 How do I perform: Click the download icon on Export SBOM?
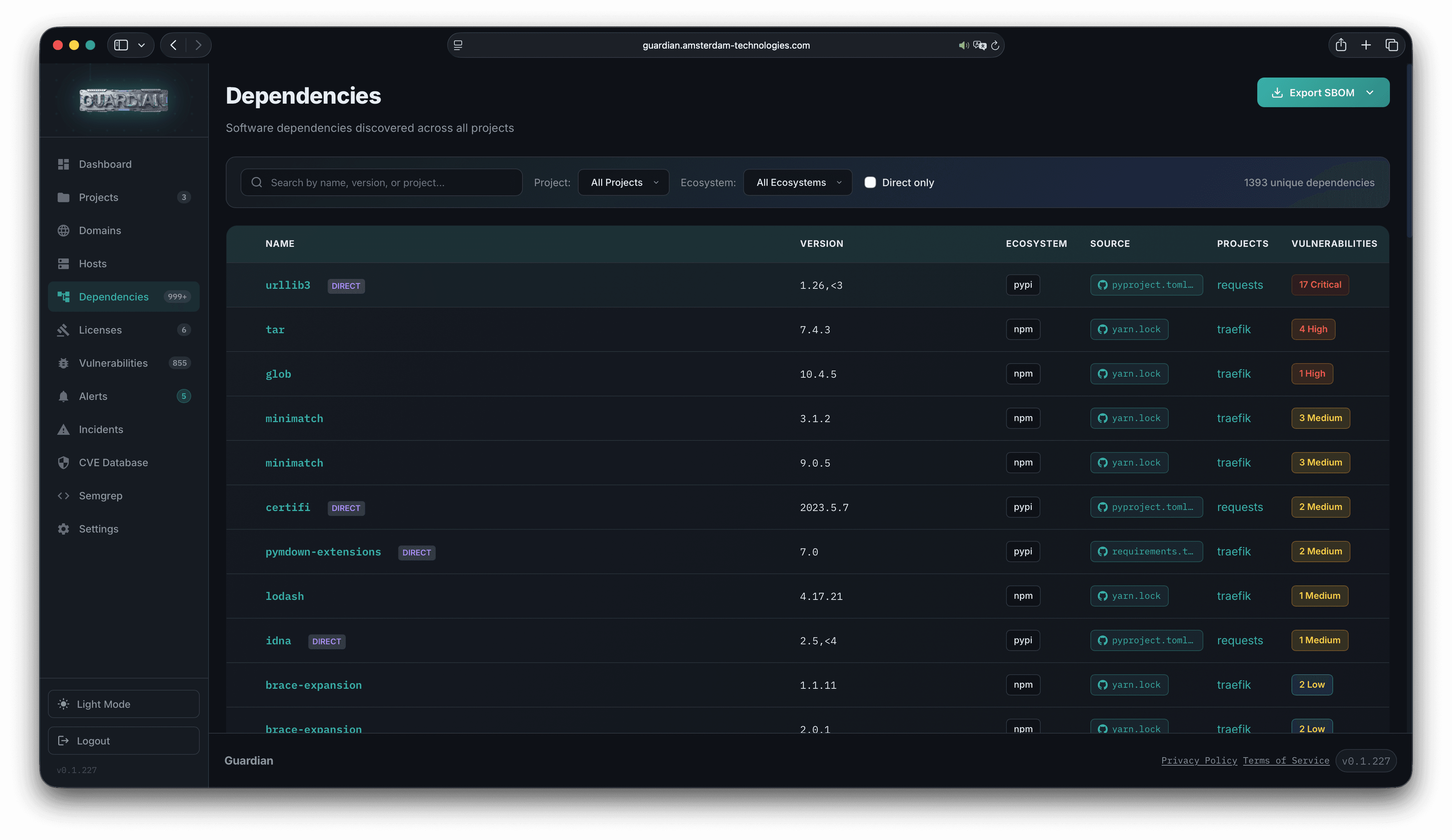point(1277,93)
